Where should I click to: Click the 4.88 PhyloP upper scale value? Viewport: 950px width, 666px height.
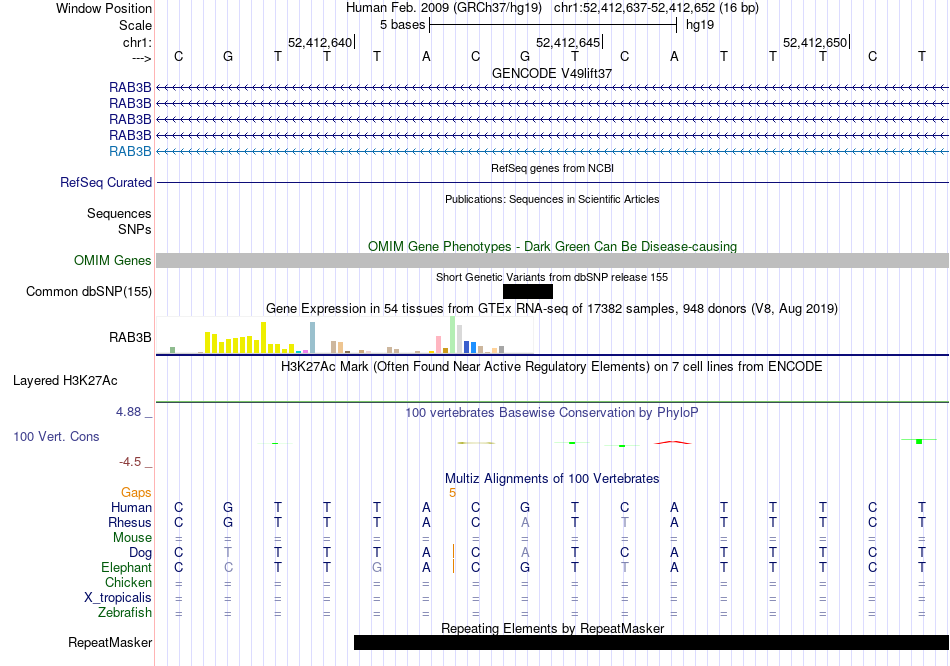point(128,412)
